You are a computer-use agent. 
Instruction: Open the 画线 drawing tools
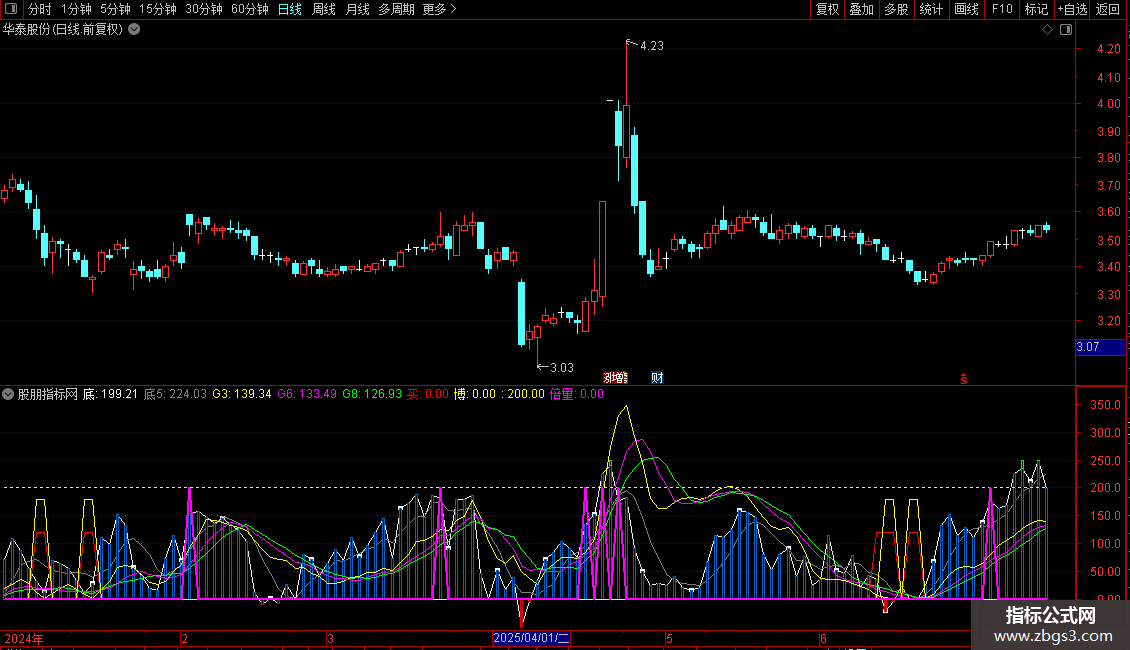coord(966,9)
